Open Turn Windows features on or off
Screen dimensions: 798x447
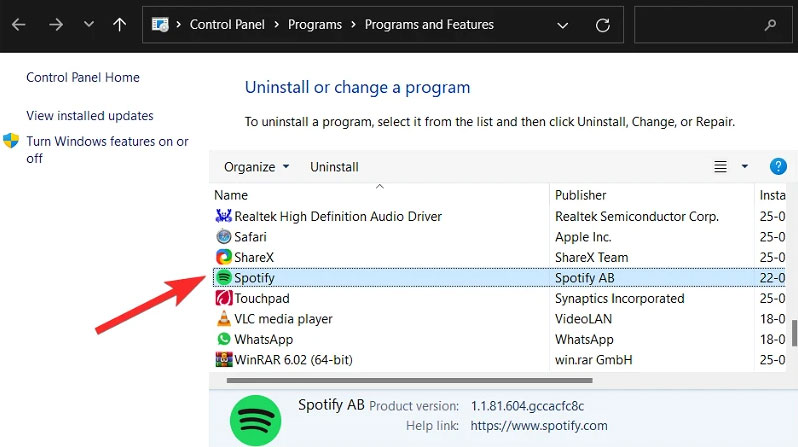[107, 150]
